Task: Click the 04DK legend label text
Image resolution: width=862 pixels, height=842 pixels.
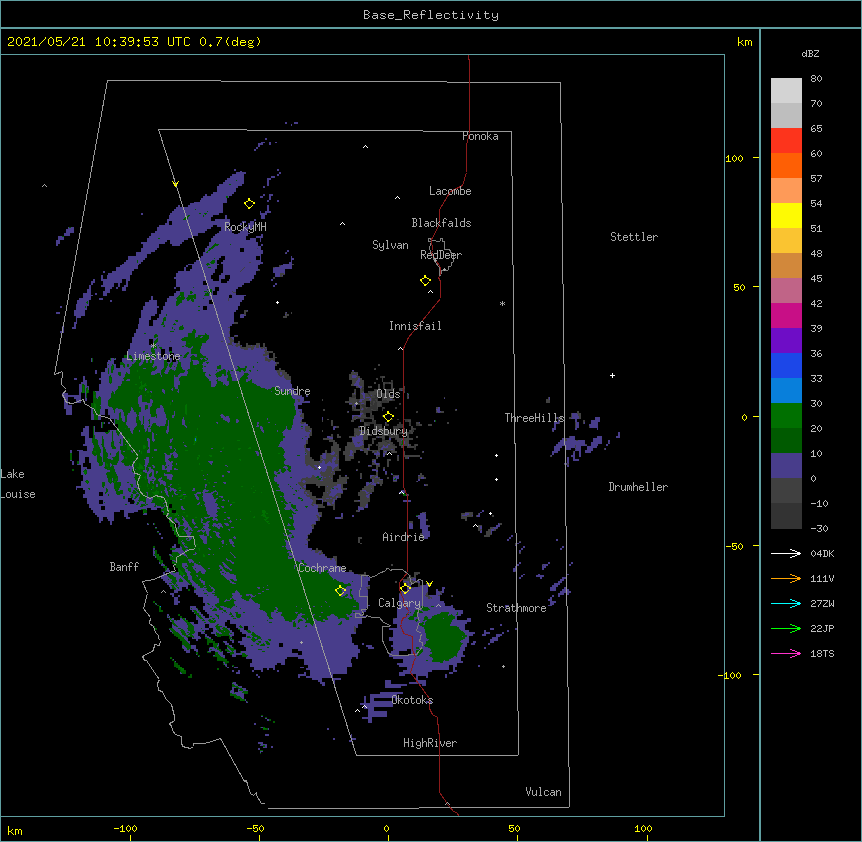Action: point(822,553)
